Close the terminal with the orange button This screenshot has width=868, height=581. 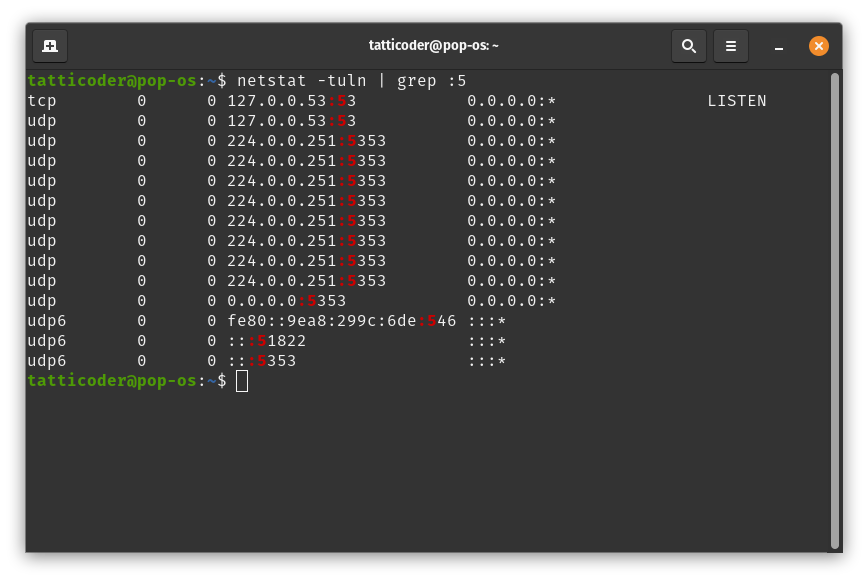click(818, 46)
